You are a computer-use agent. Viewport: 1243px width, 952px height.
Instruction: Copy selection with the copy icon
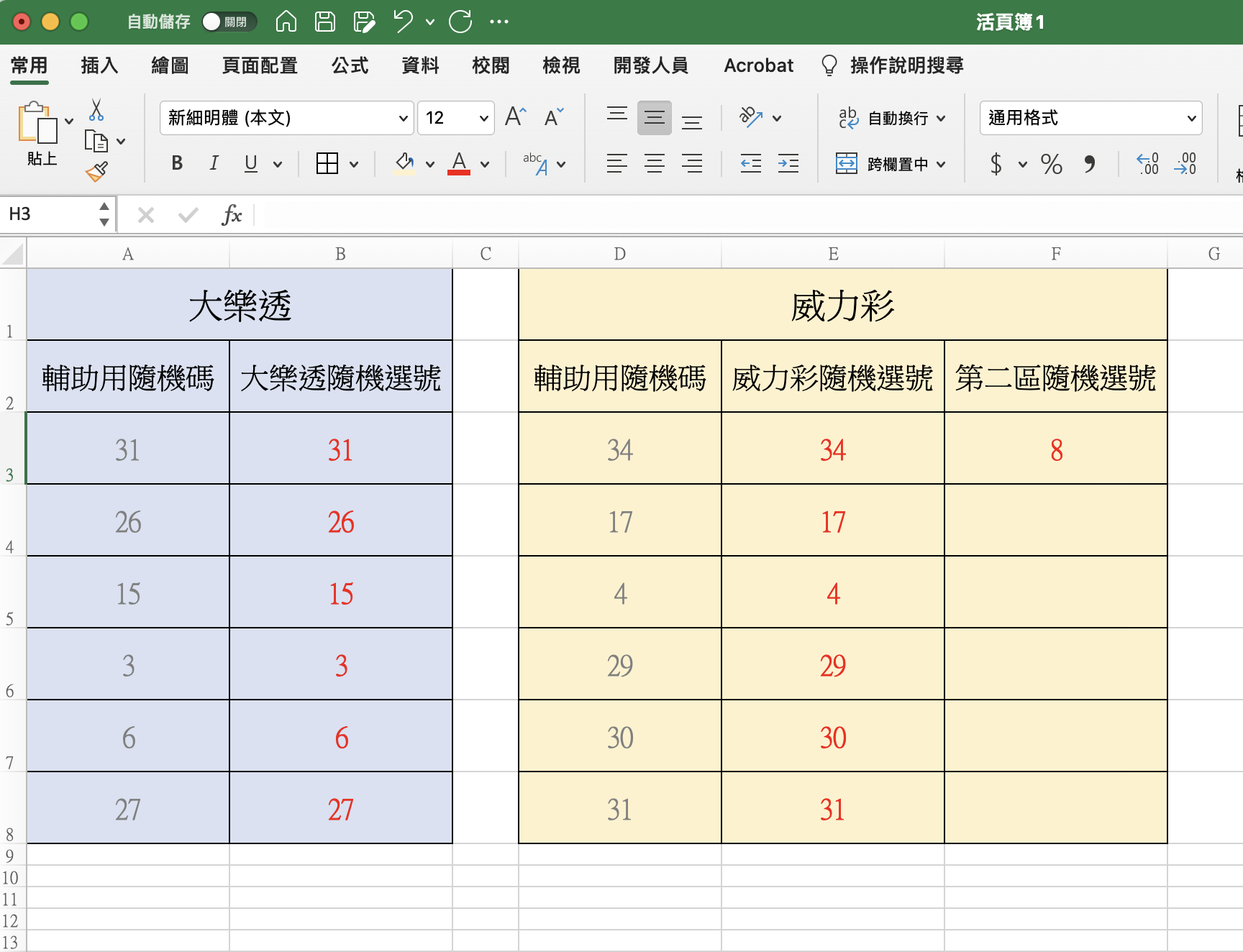(x=96, y=141)
